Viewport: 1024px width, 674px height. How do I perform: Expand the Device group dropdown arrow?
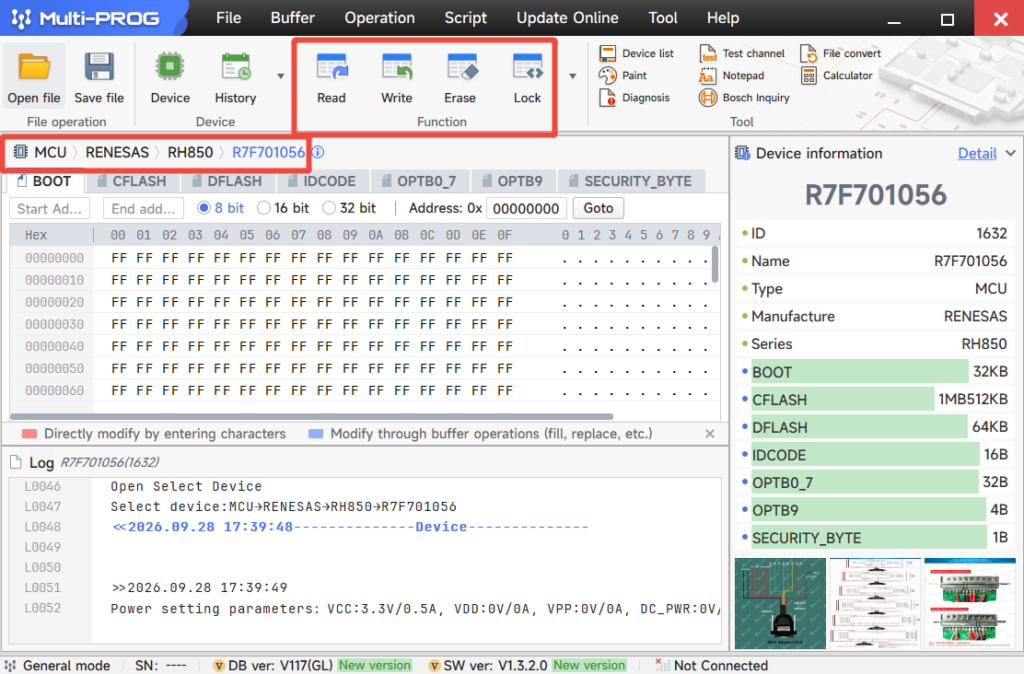pos(281,76)
